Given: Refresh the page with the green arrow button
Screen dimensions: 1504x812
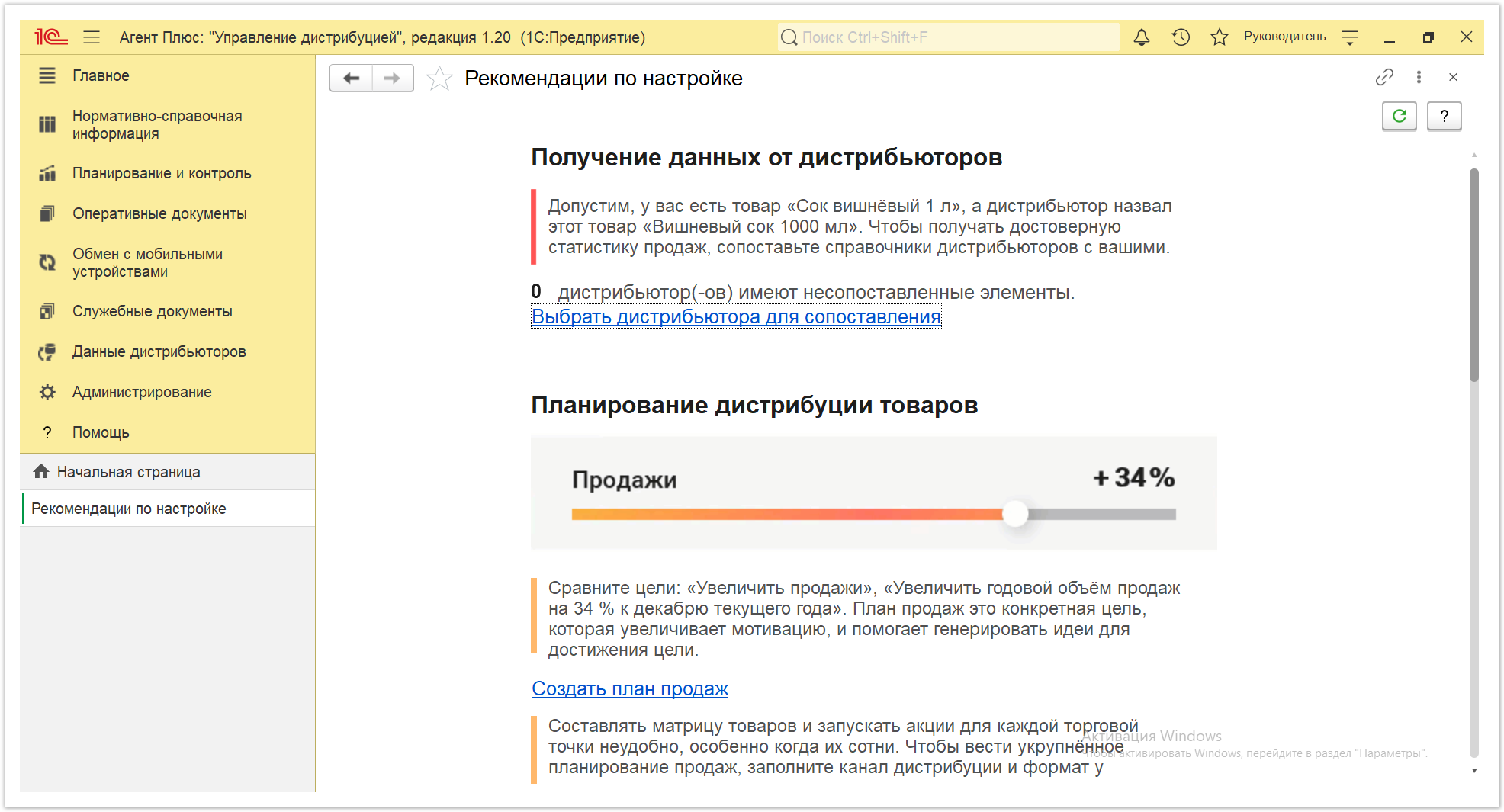Looking at the screenshot, I should 1400,116.
